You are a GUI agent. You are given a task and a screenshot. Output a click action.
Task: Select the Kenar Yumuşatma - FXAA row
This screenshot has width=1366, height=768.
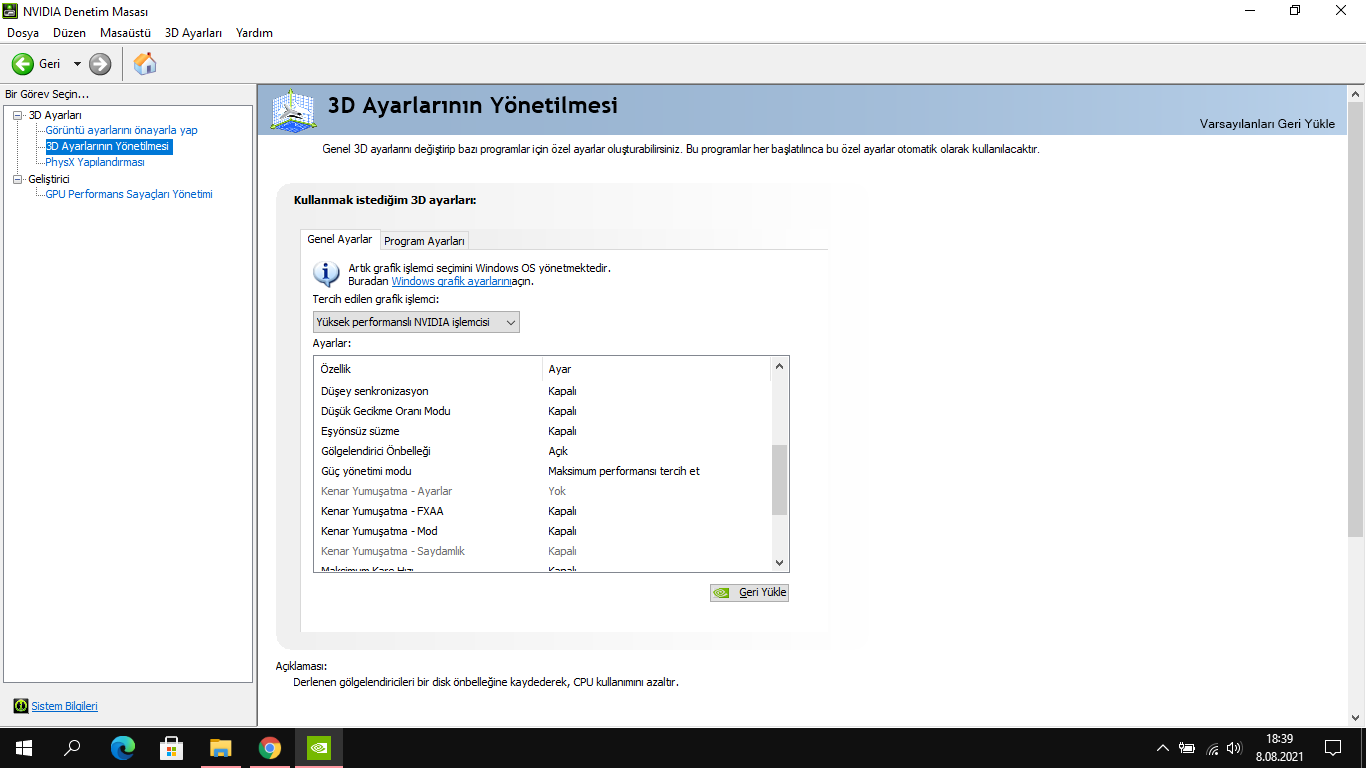coord(543,511)
